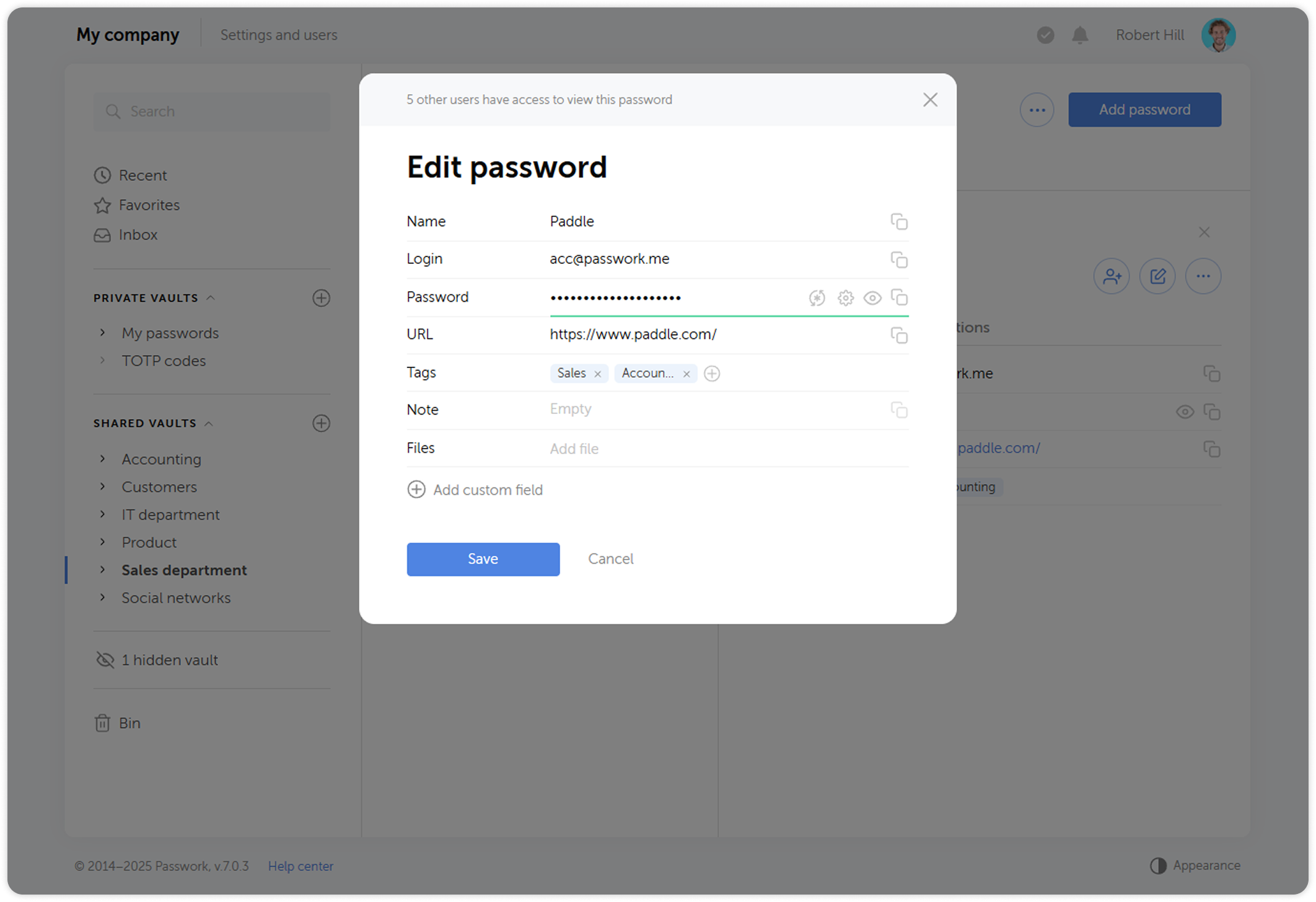
Task: Save the edited password
Action: 483,559
